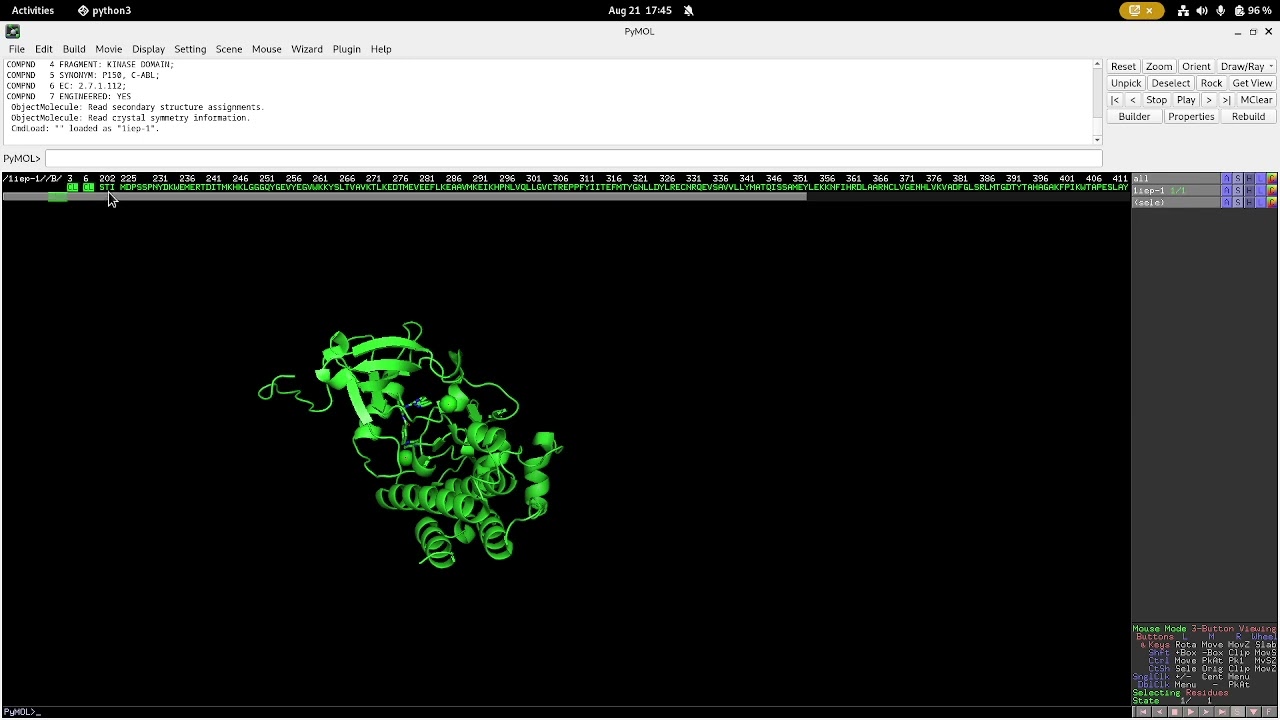Step forward with the > button
1280x720 pixels.
[x=1208, y=100]
